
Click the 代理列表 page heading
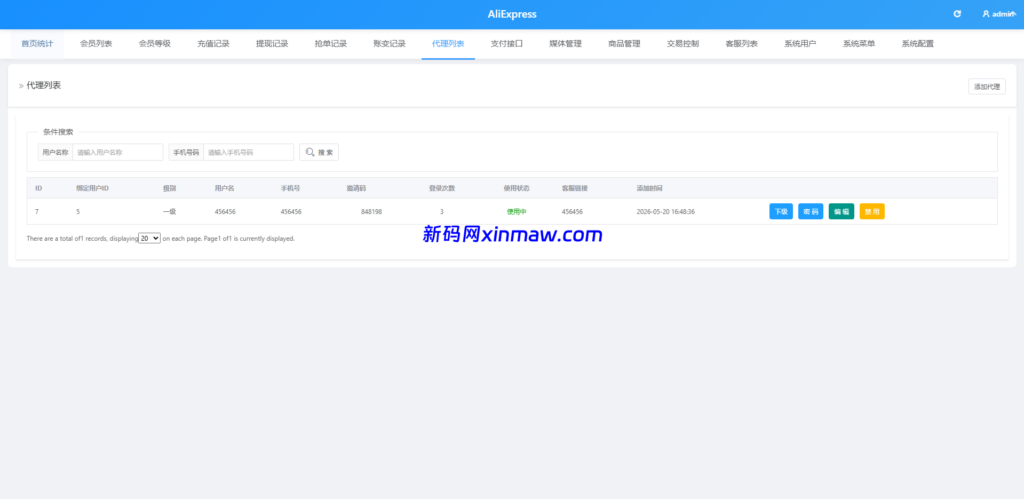[x=44, y=86]
